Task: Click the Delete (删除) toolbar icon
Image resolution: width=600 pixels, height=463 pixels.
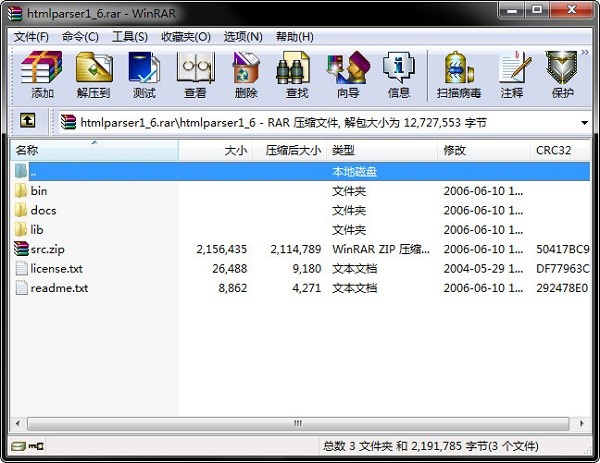Action: point(246,67)
